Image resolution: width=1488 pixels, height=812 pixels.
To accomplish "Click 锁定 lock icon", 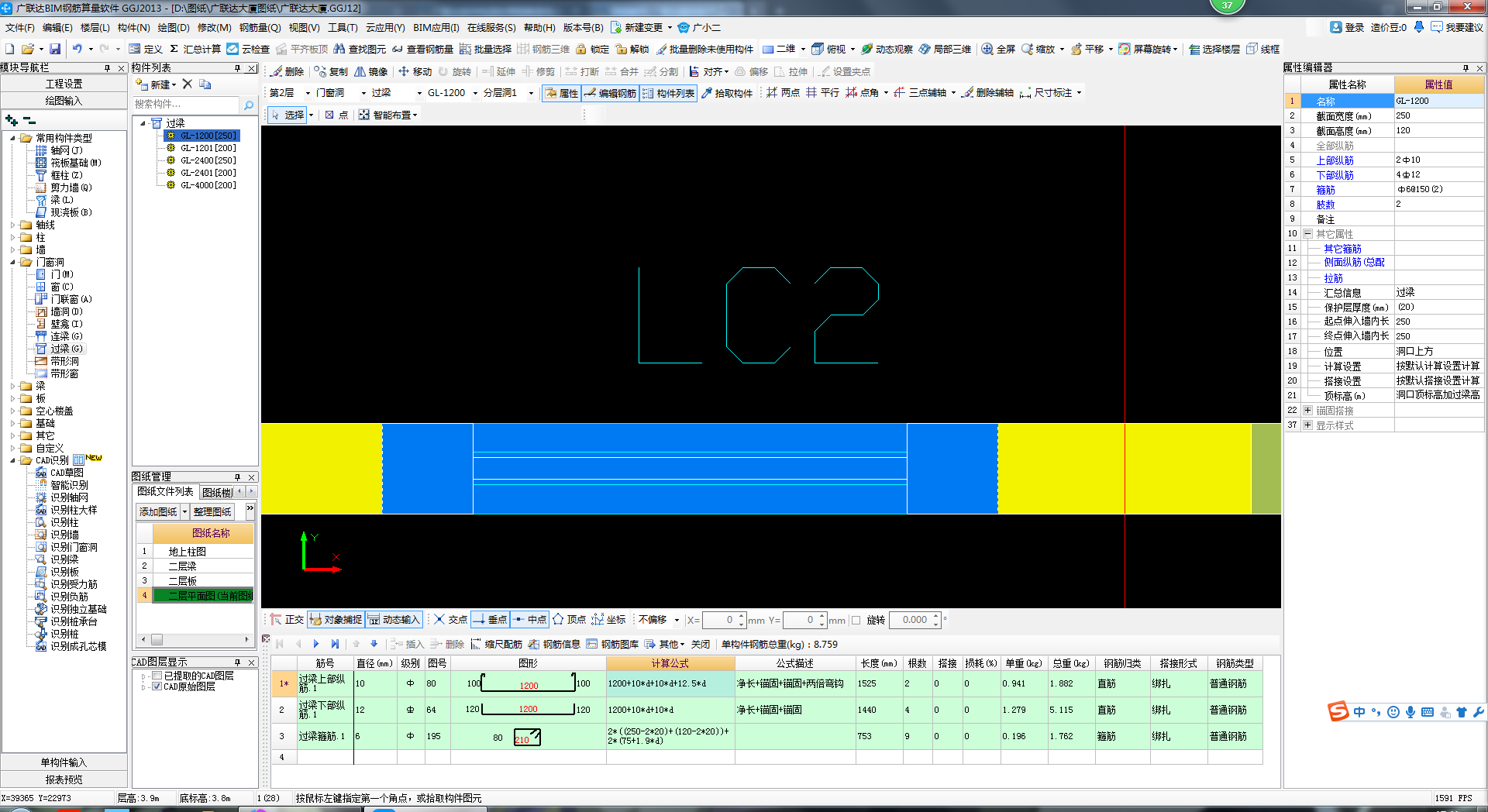I will (x=592, y=49).
